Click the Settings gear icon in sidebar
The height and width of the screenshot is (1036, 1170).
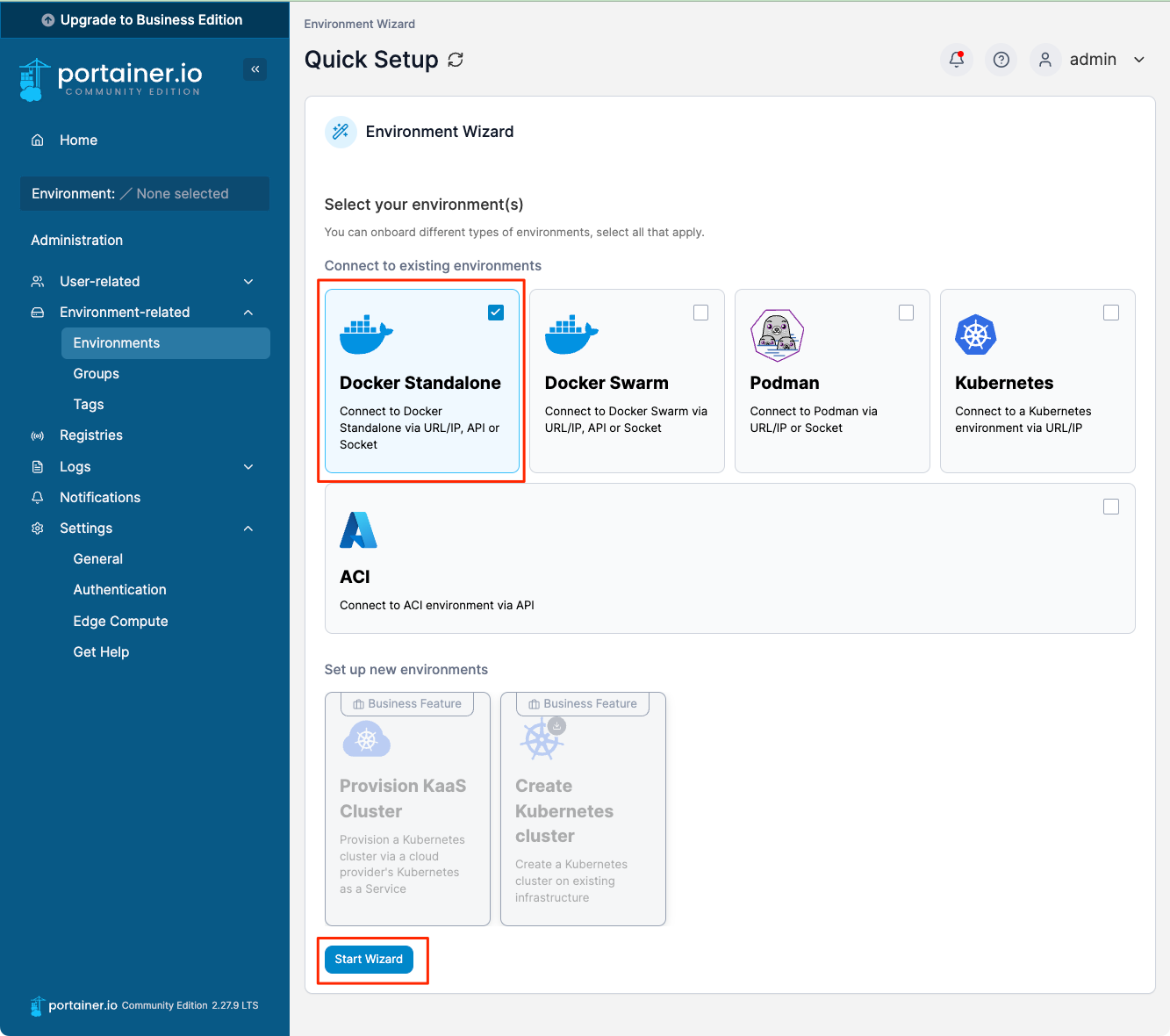click(x=37, y=529)
